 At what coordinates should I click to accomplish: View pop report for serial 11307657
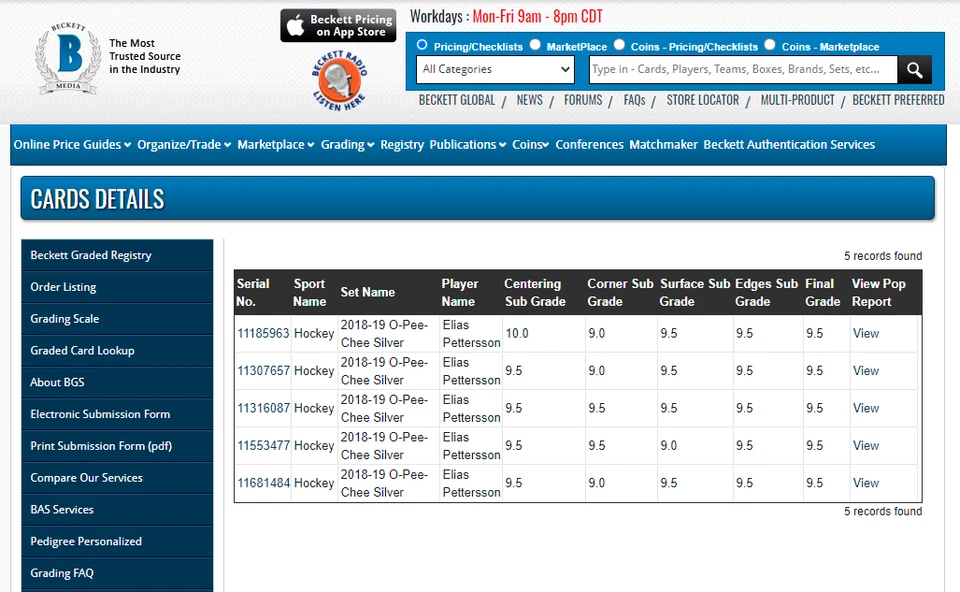(x=866, y=371)
